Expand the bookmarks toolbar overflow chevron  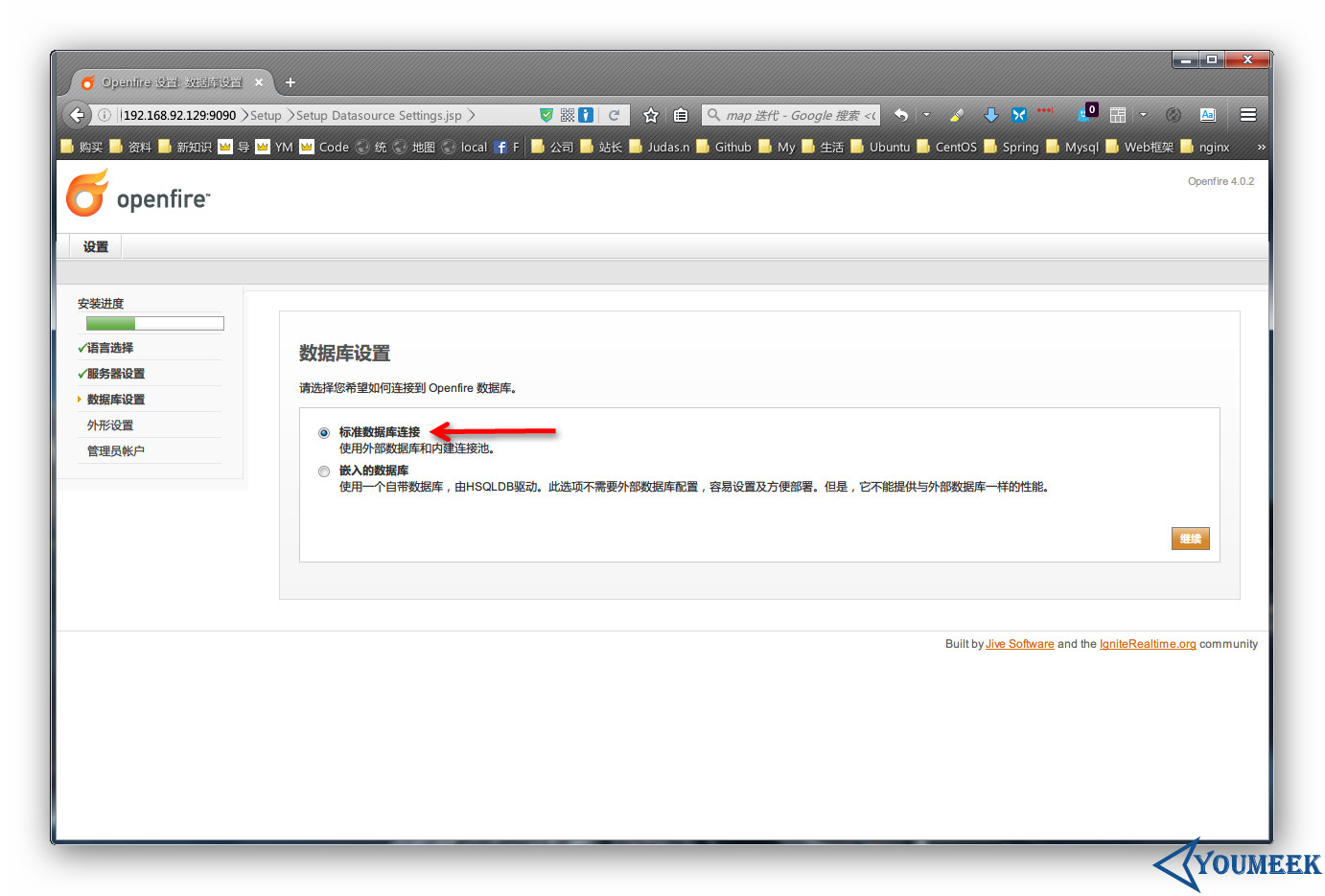[x=1261, y=147]
